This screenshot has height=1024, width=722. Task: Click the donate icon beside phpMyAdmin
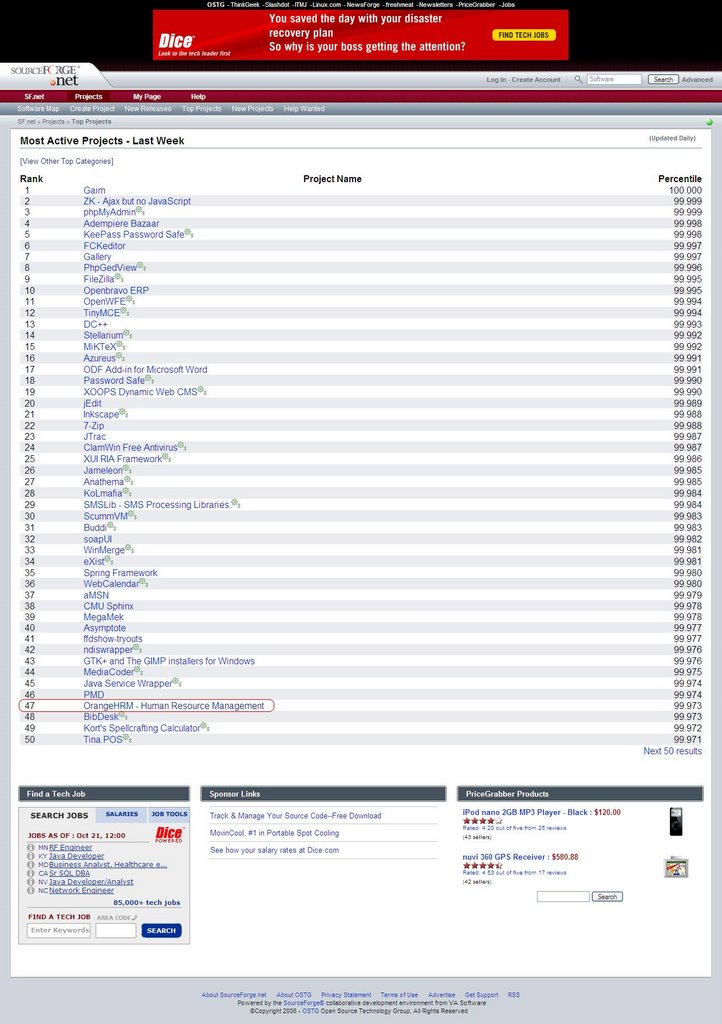tap(140, 212)
